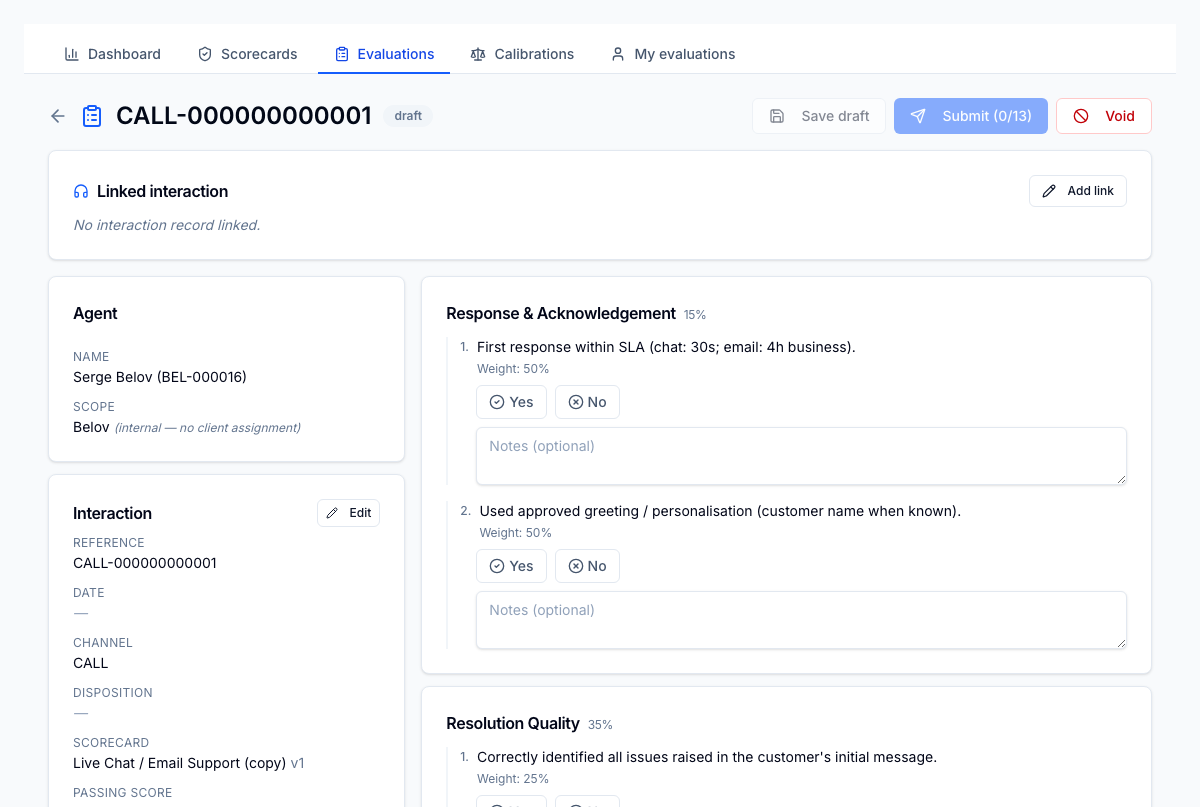This screenshot has width=1200, height=807.
Task: Focus the Notes field under SLA question
Action: [801, 456]
